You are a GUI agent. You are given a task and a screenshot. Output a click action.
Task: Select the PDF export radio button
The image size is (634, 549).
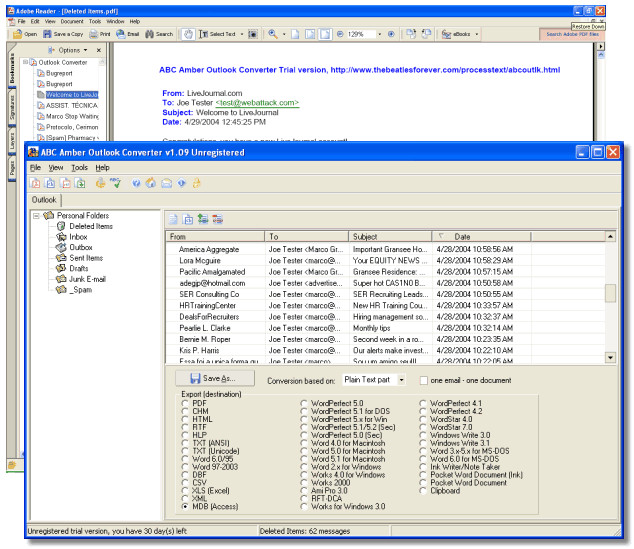point(185,403)
